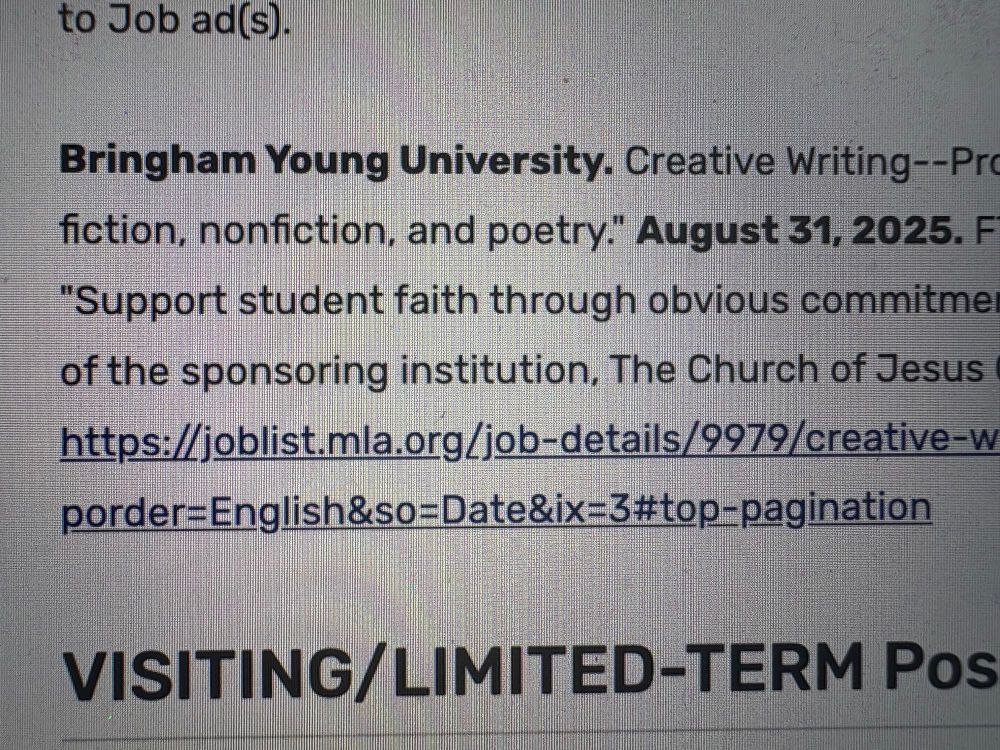Open the joblist.mla.org job-details link
This screenshot has height=750, width=1000.
coord(529,441)
